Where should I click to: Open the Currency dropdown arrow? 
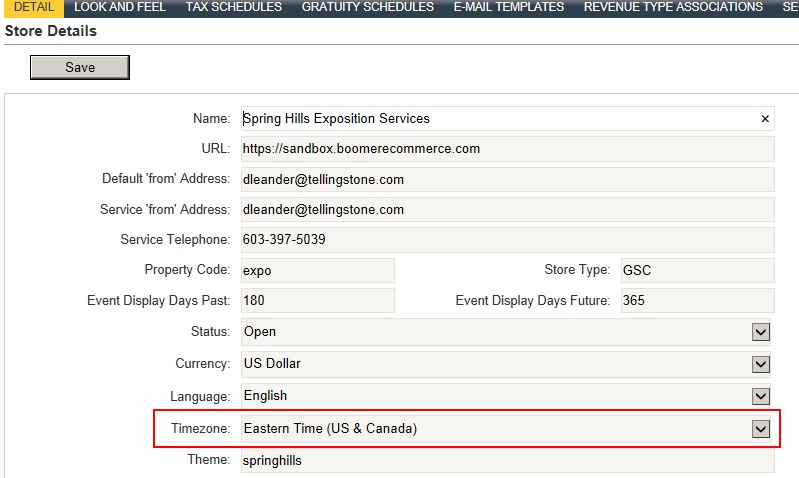point(761,364)
